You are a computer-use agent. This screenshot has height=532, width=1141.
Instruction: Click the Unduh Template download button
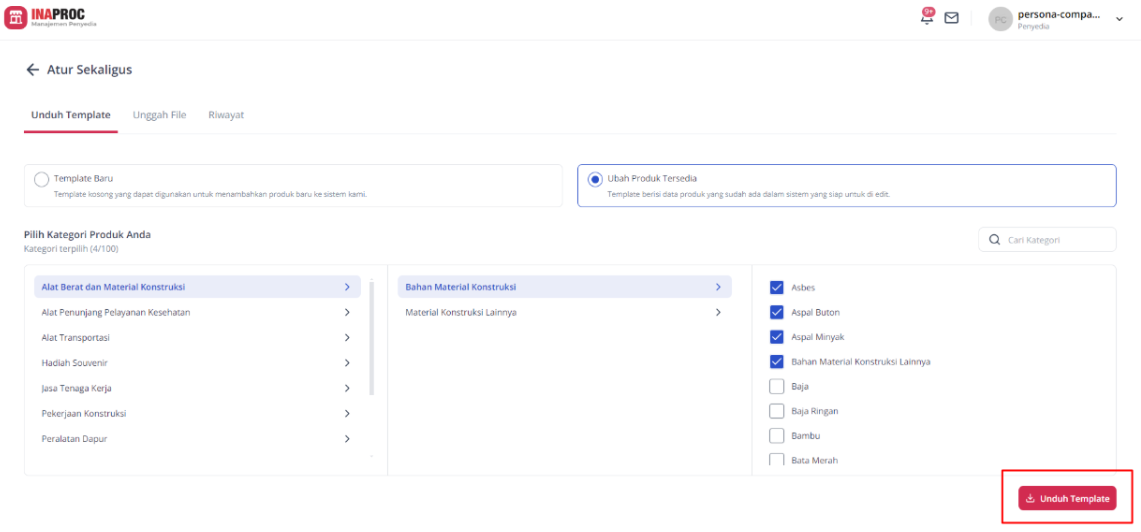click(x=1067, y=499)
